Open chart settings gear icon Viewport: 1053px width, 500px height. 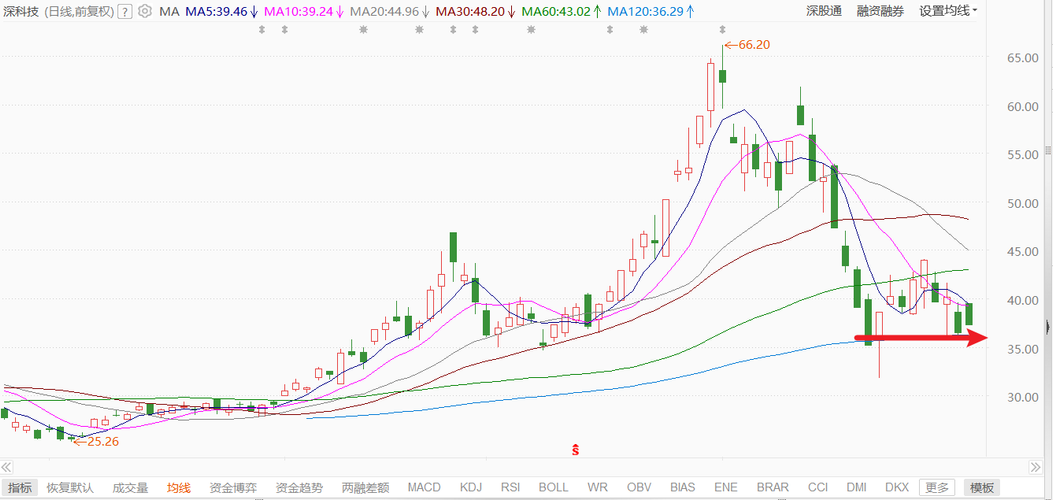click(x=144, y=11)
